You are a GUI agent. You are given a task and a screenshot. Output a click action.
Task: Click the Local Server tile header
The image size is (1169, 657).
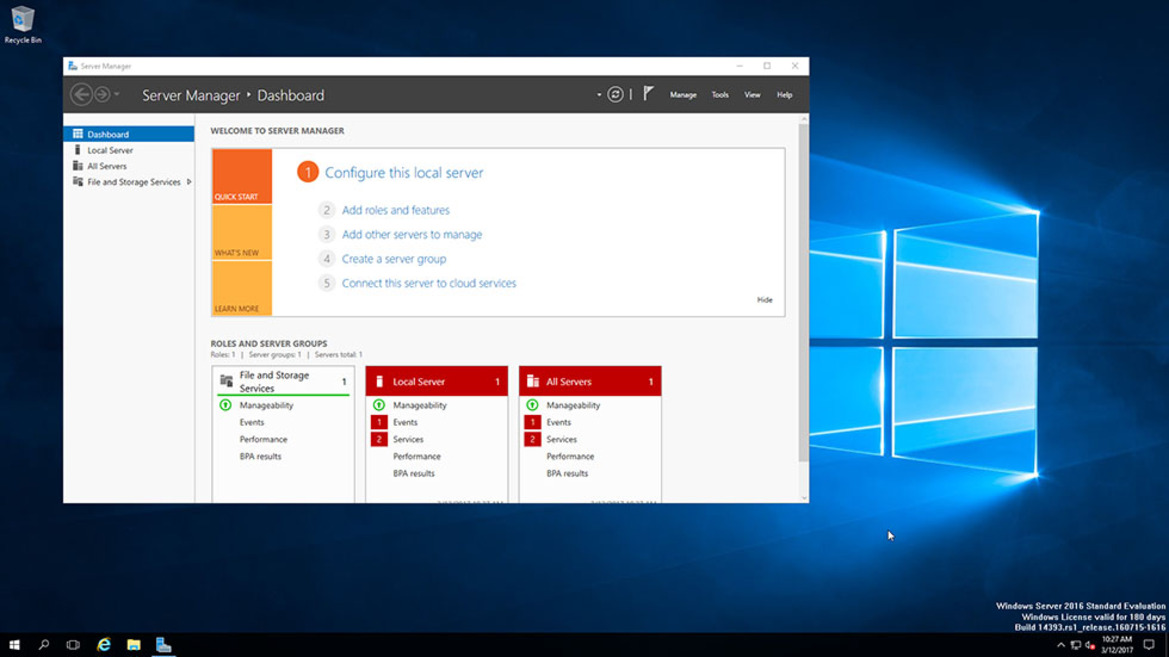[436, 381]
